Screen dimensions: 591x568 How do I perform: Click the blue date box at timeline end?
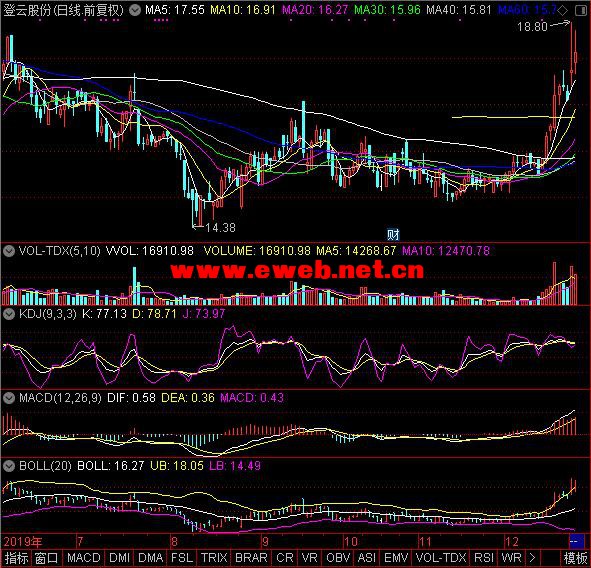(575, 542)
